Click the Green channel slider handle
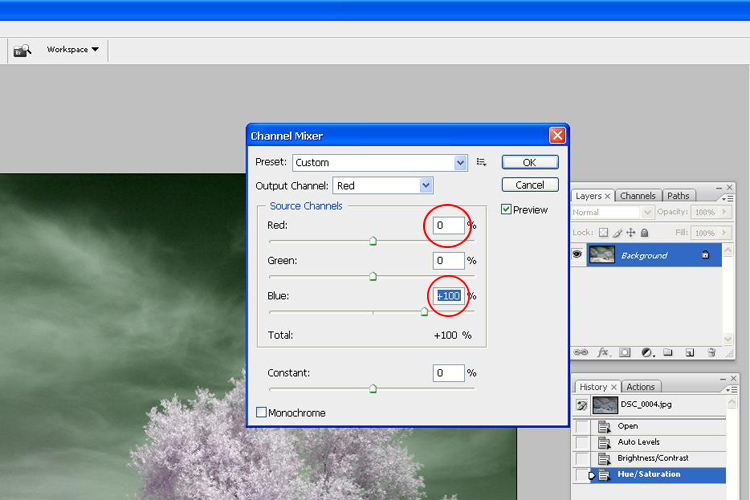The image size is (750, 500). (x=373, y=277)
